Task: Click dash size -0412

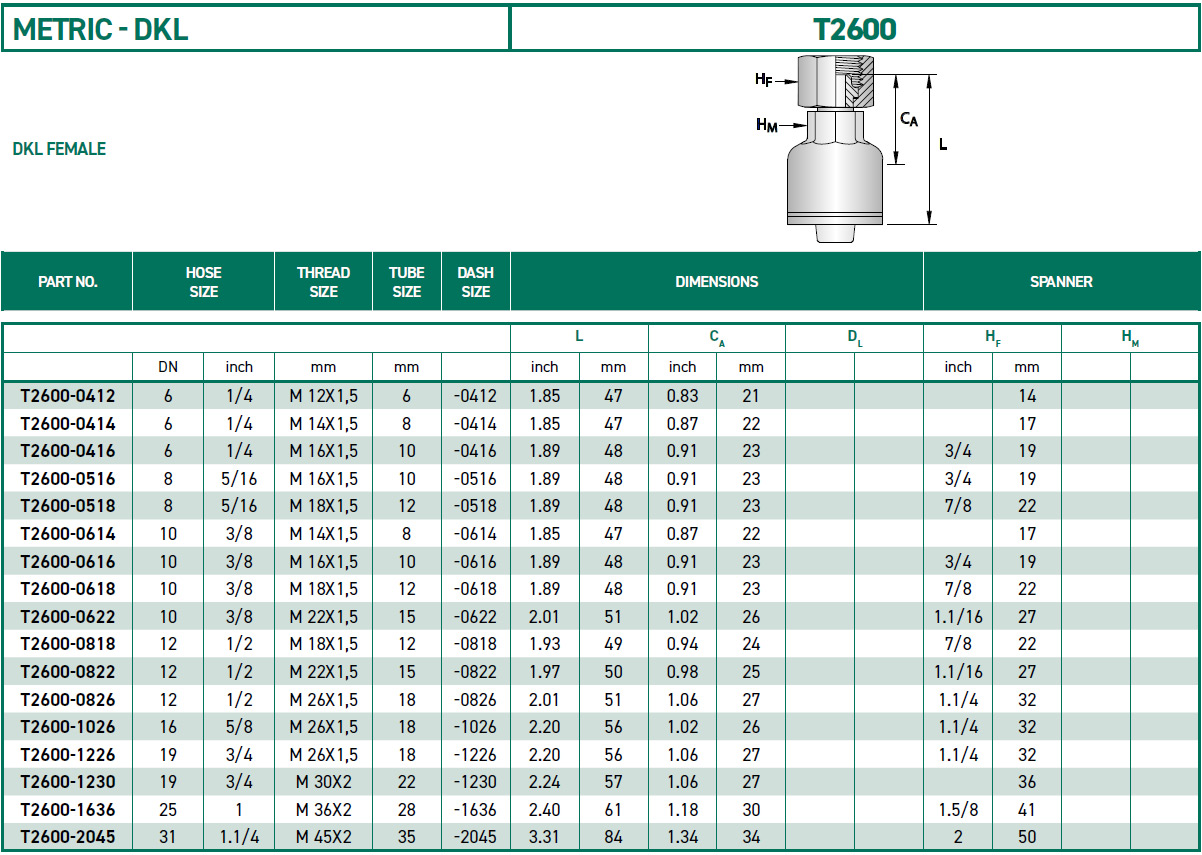Action: coord(475,396)
